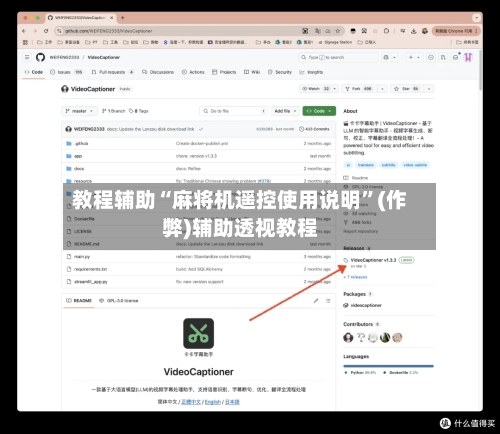
Task: Reload the page with the refresh icon
Action: [x=46, y=31]
